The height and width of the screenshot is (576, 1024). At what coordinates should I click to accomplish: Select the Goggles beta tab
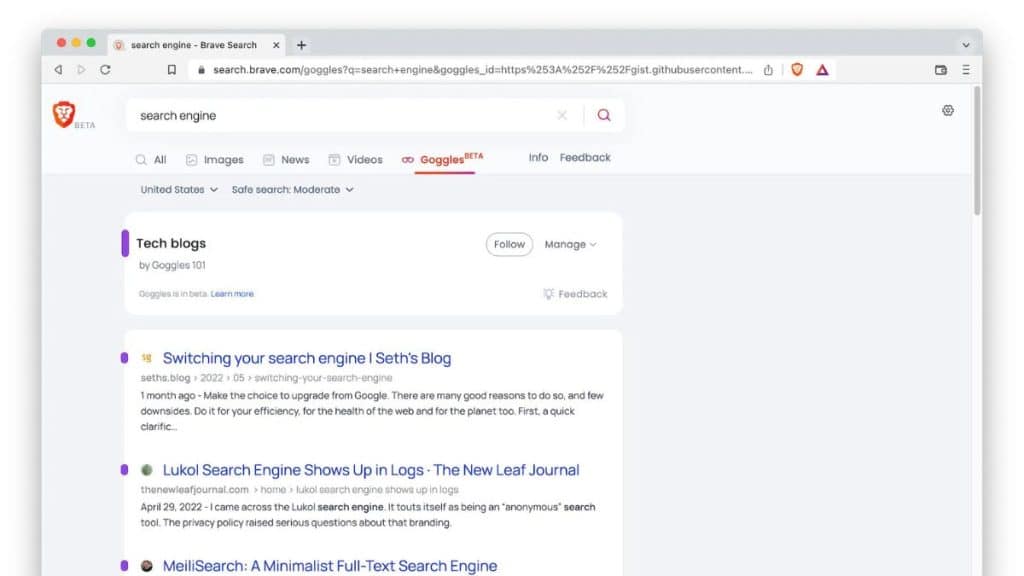point(443,159)
